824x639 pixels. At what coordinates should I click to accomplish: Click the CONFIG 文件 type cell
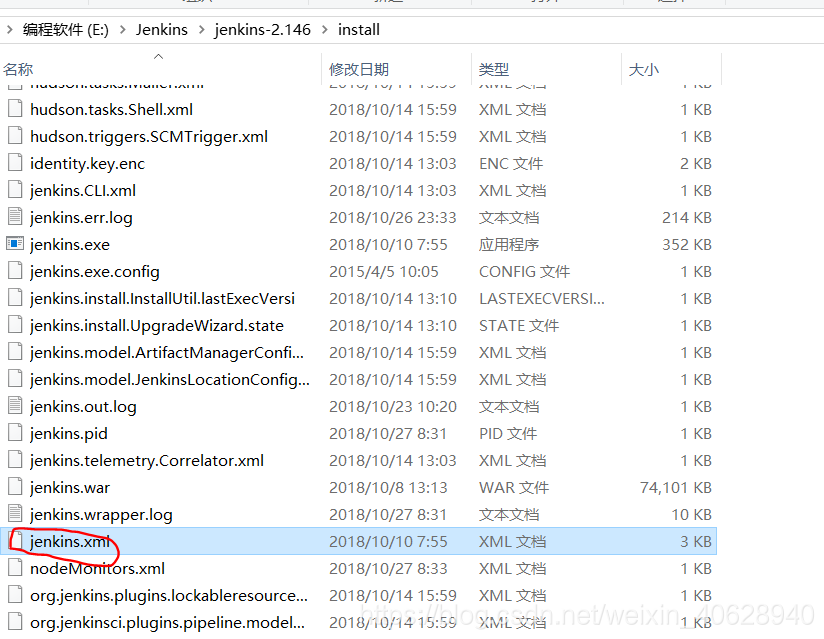coord(524,272)
